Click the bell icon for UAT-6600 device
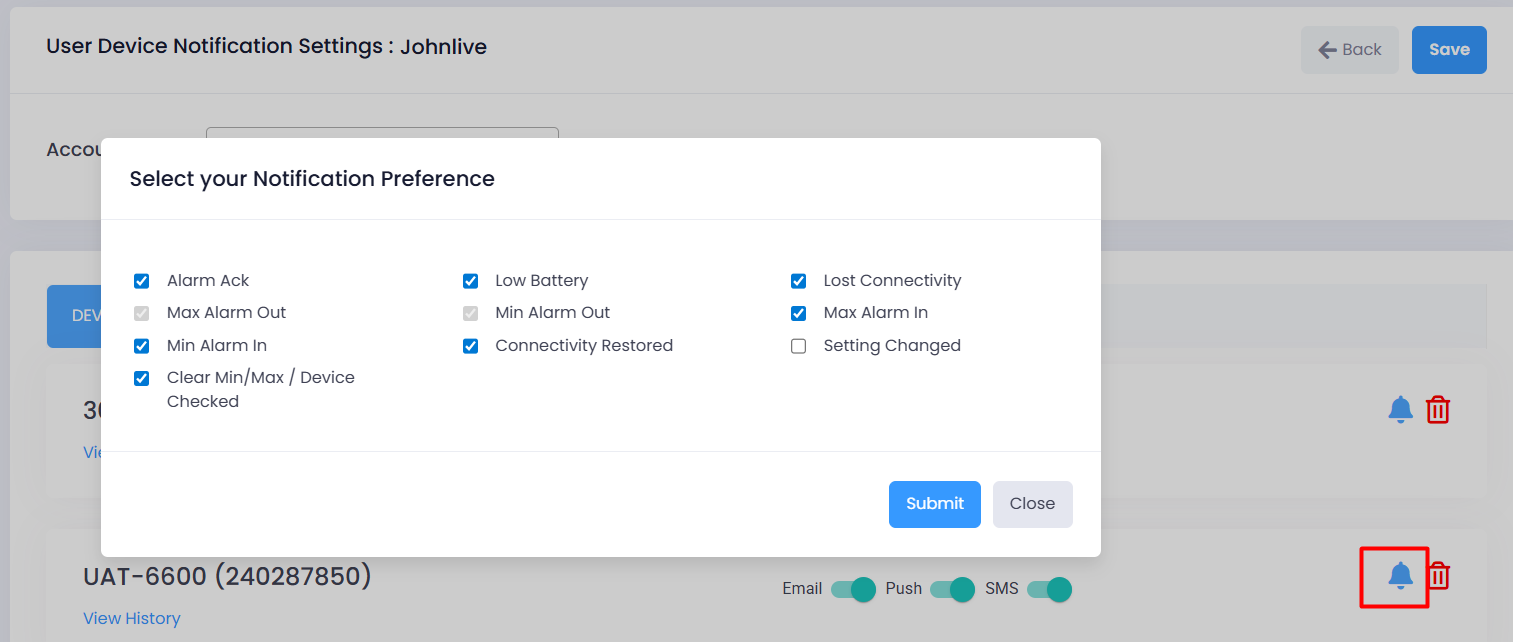This screenshot has height=642, width=1513. 1400,576
